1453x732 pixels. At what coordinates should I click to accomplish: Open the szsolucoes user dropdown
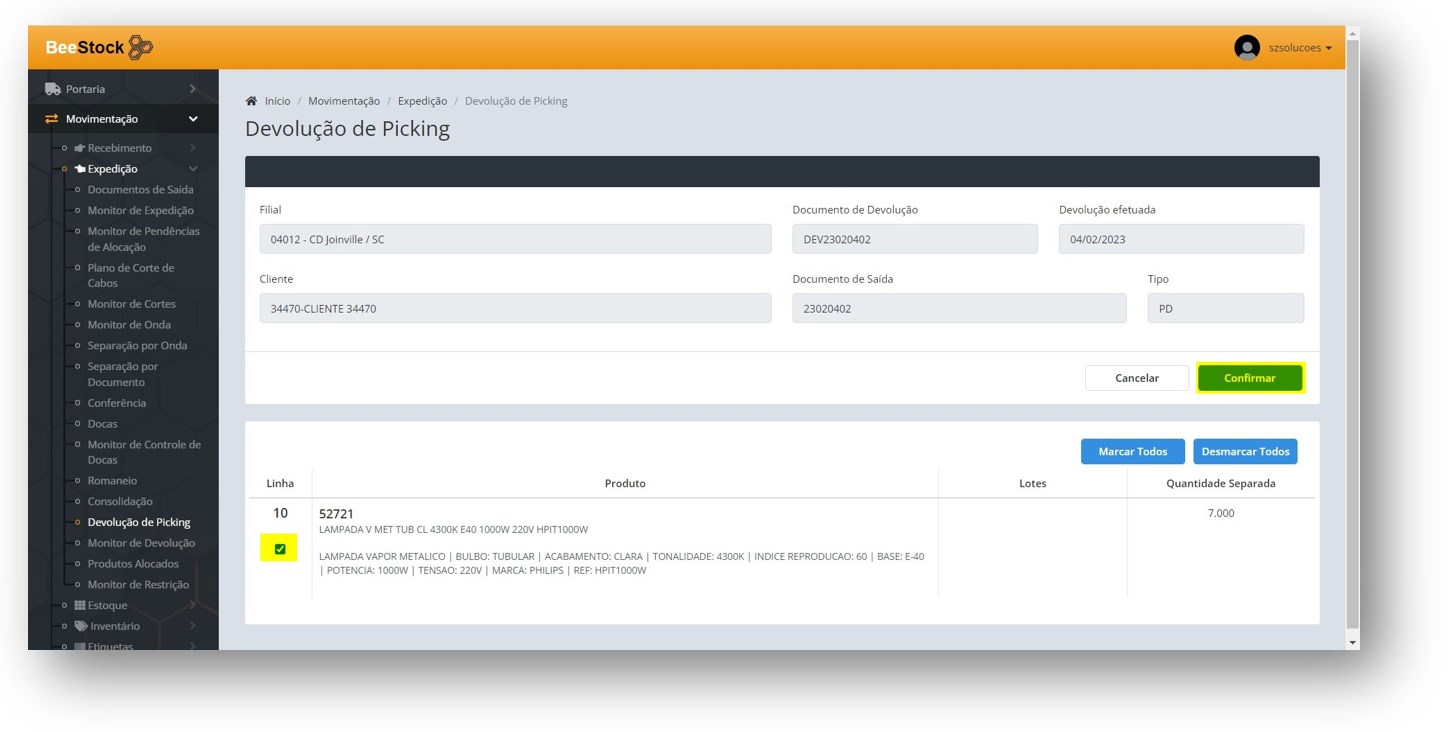(x=1299, y=48)
